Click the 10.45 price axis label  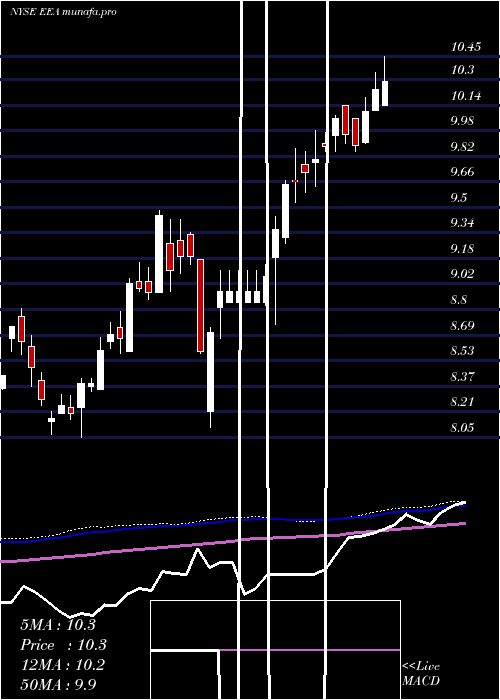click(x=466, y=46)
